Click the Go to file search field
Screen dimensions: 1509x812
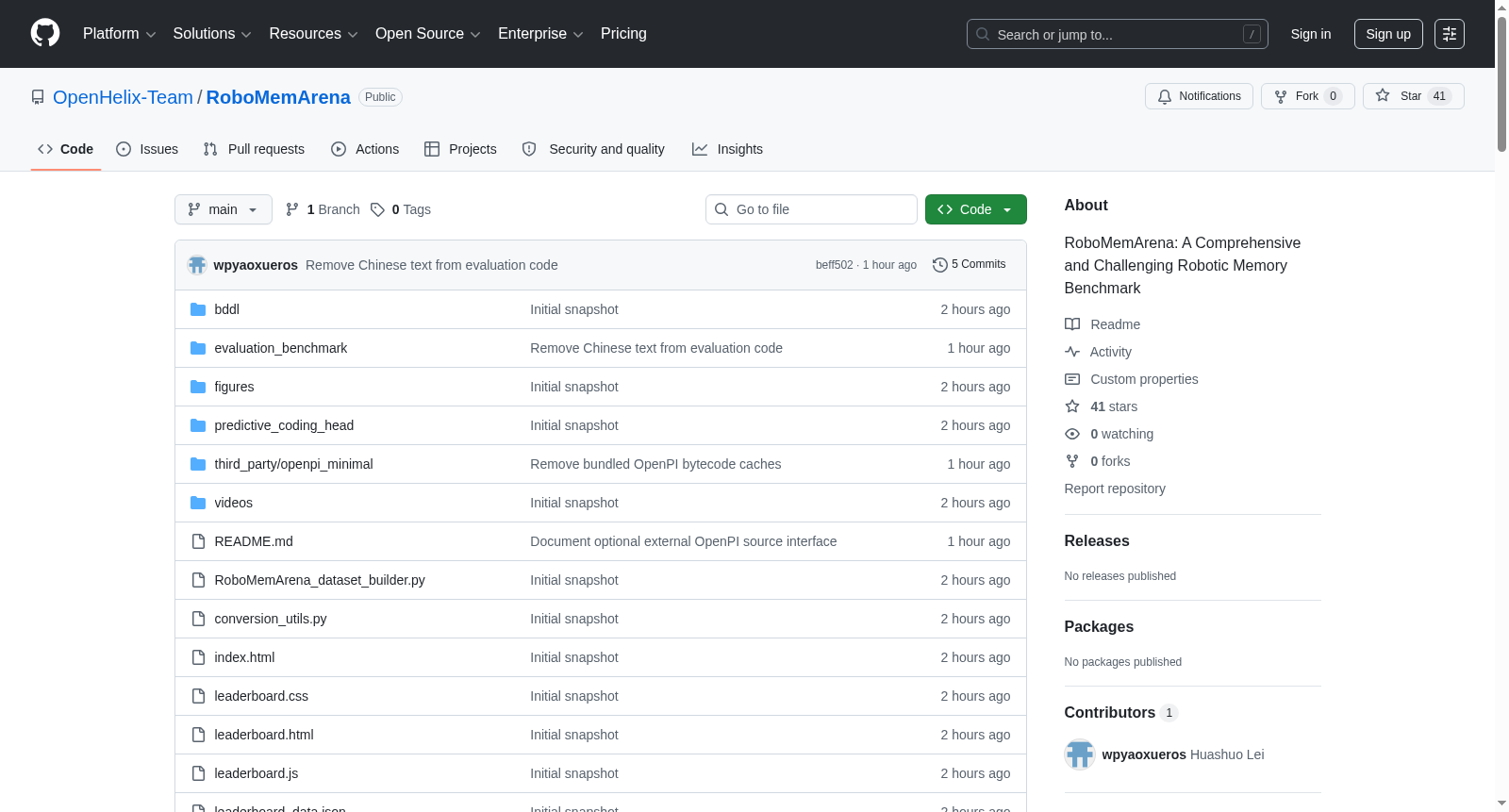(811, 209)
